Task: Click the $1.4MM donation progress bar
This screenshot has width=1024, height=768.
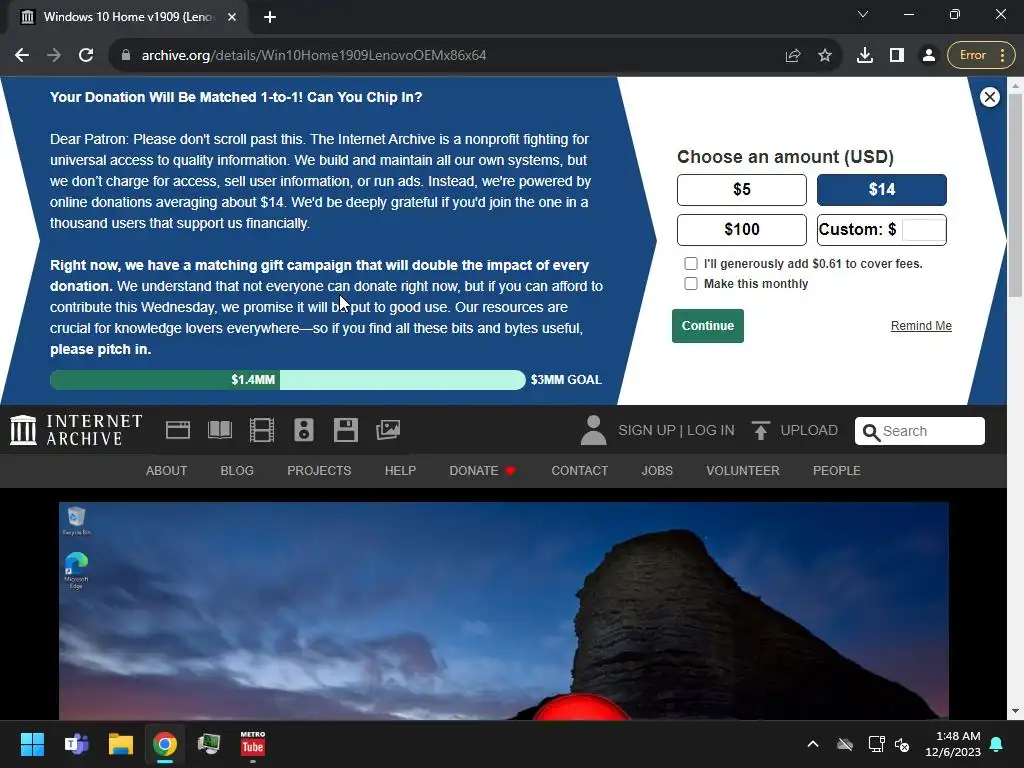Action: 287,380
